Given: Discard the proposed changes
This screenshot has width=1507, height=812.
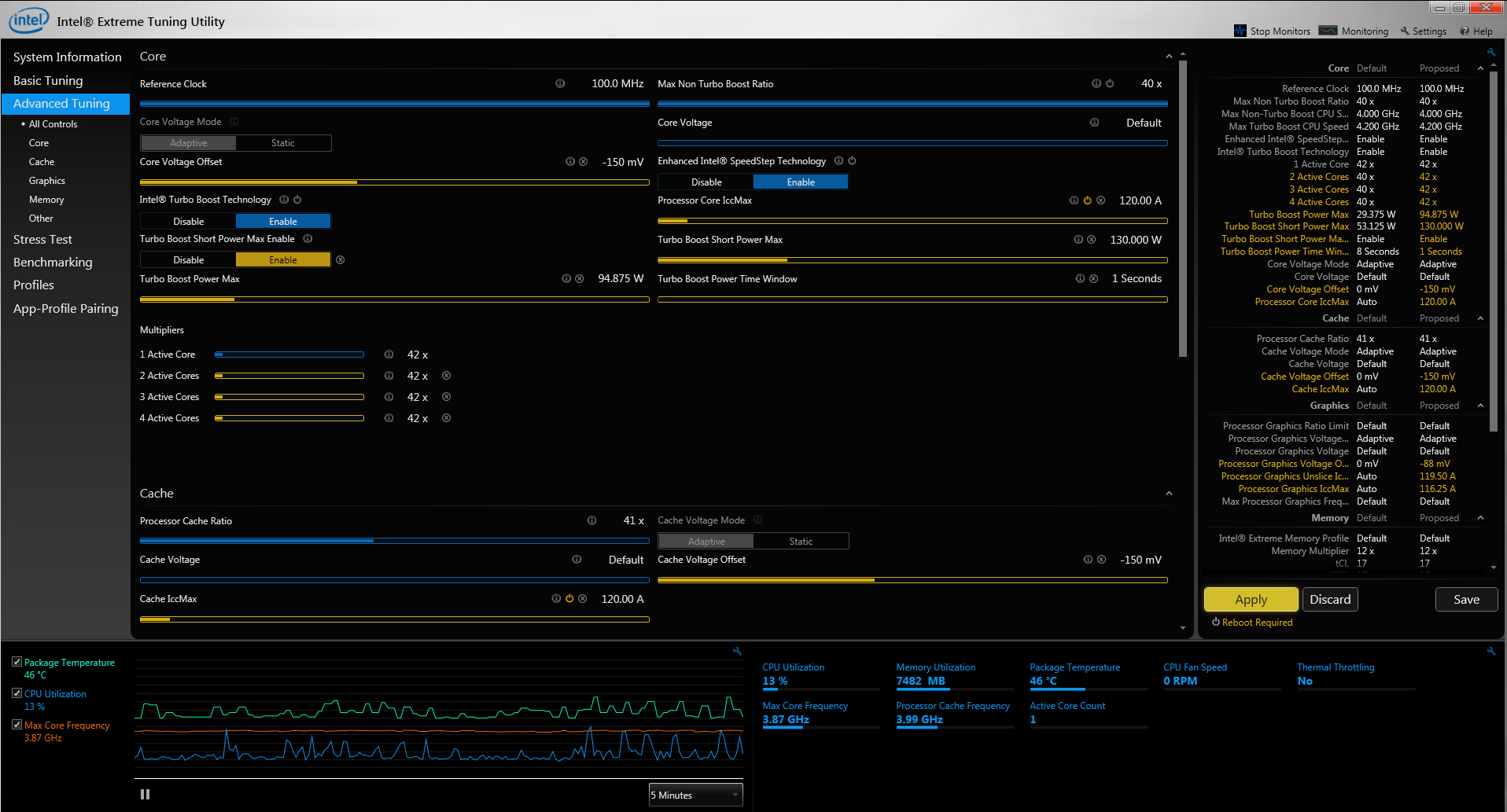Looking at the screenshot, I should click(x=1329, y=600).
